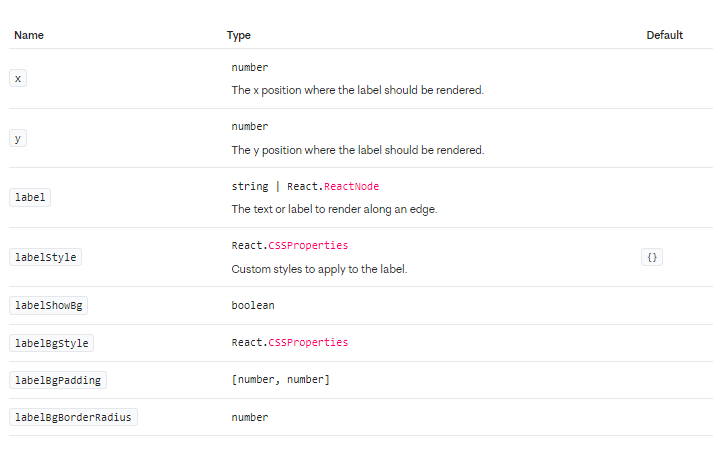Click "text or label to render" description

click(334, 209)
